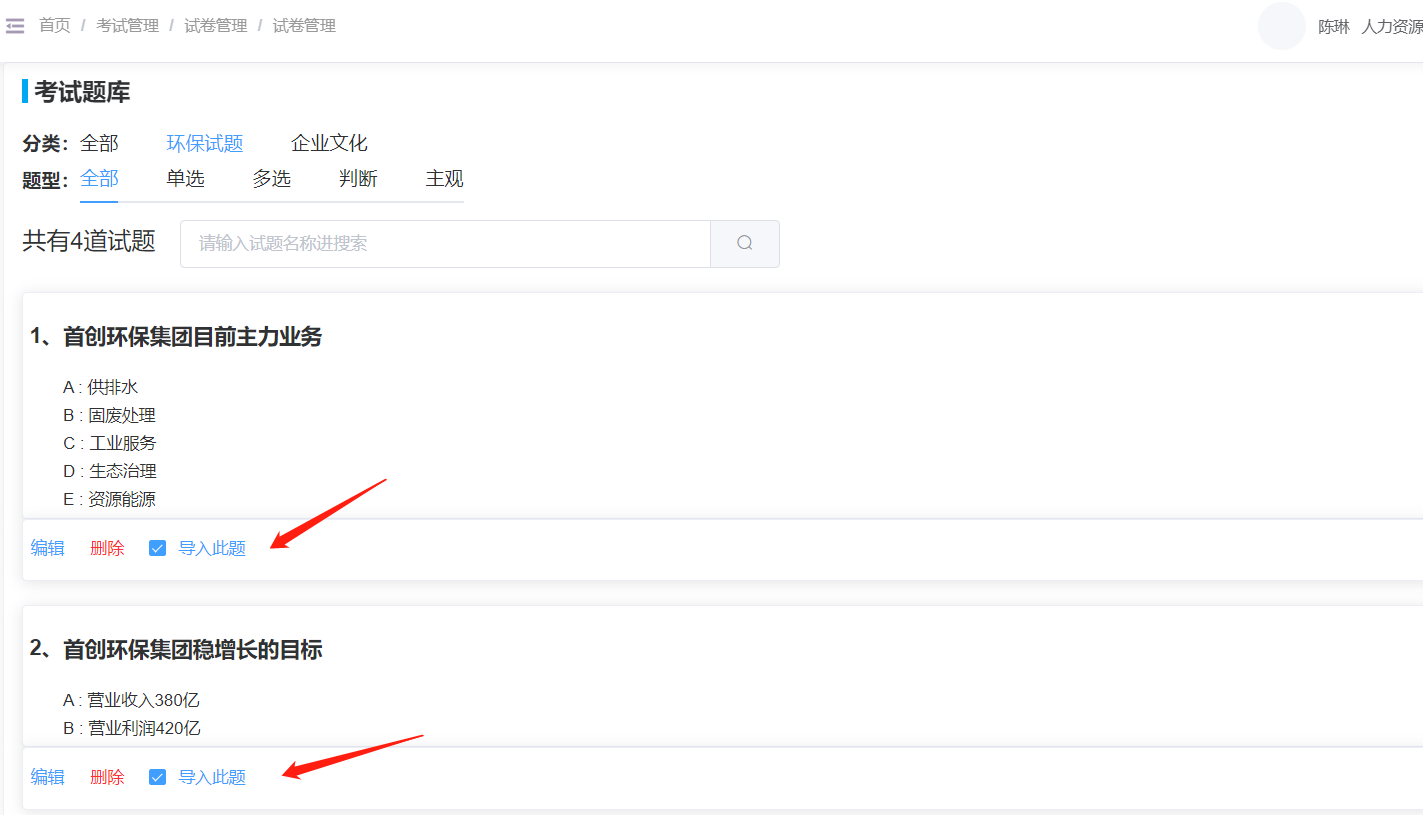Click the magnifier search button
Screen dimensions: 1423x815
pyautogui.click(x=745, y=243)
